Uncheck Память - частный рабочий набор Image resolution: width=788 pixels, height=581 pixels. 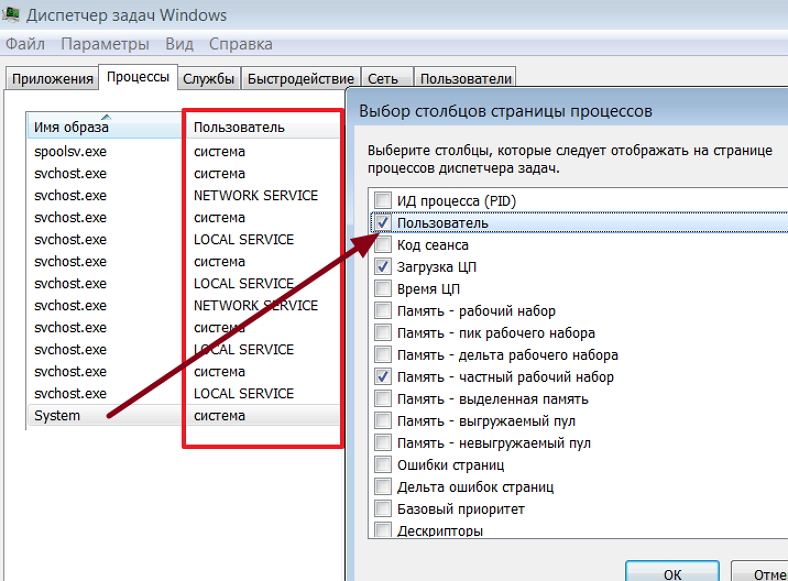pos(383,376)
